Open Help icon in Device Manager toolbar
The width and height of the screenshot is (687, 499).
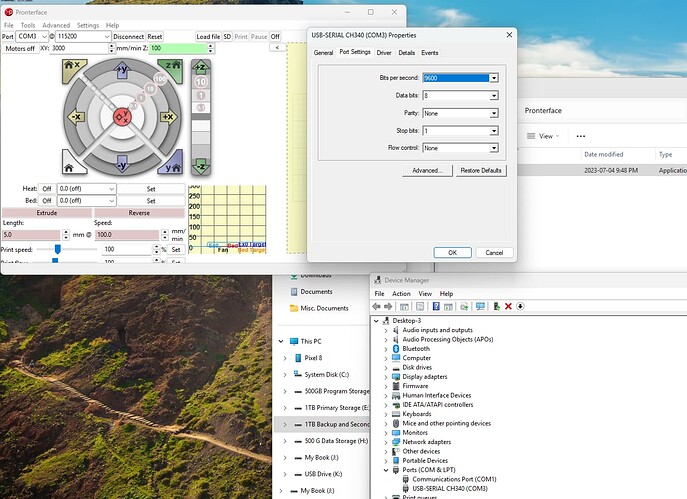[436, 306]
